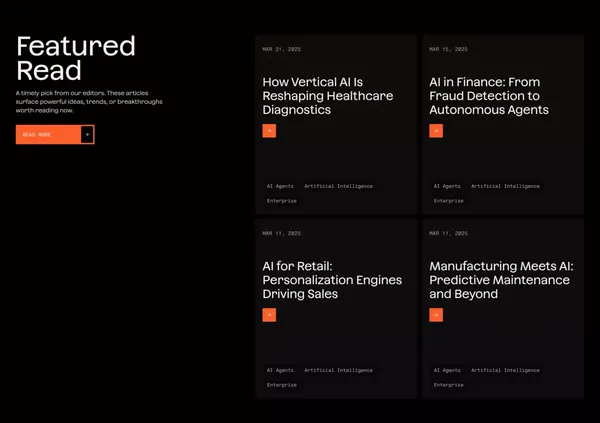
Task: Open the AI in Finance article arrow
Action: tap(436, 131)
